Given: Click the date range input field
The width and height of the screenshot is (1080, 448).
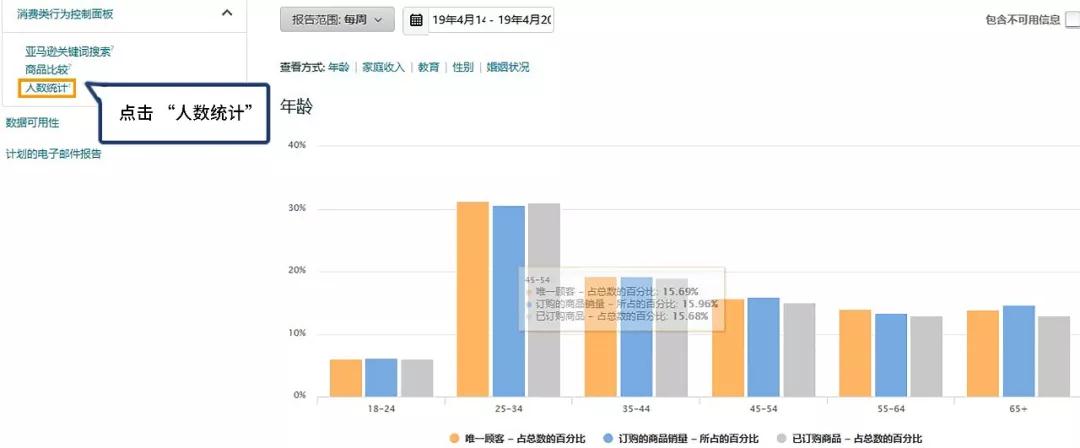Looking at the screenshot, I should [492, 20].
